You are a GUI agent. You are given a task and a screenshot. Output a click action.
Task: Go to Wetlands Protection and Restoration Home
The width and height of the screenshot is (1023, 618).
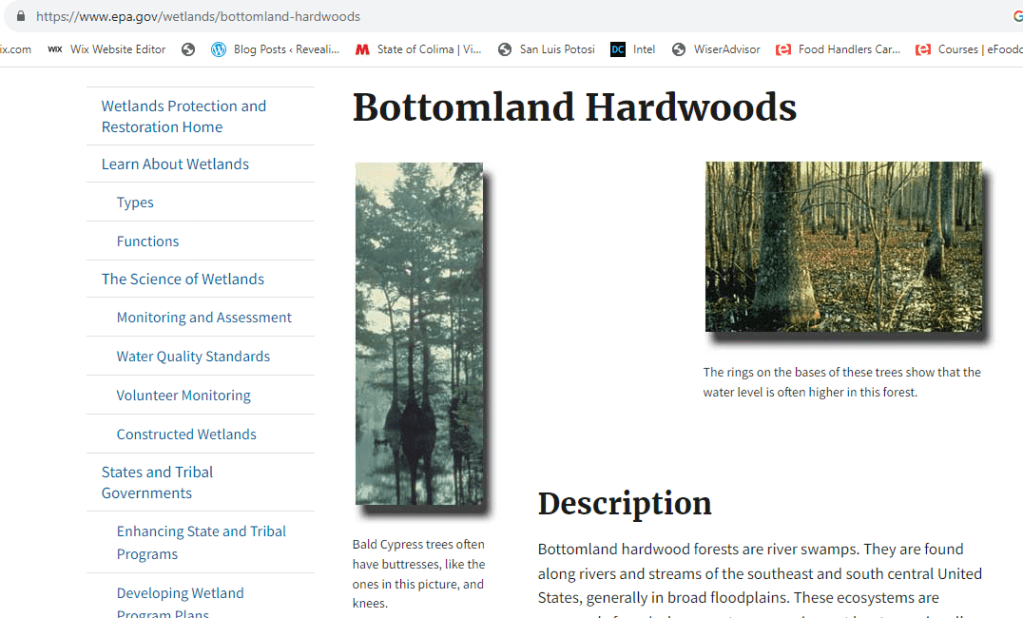pyautogui.click(x=183, y=116)
